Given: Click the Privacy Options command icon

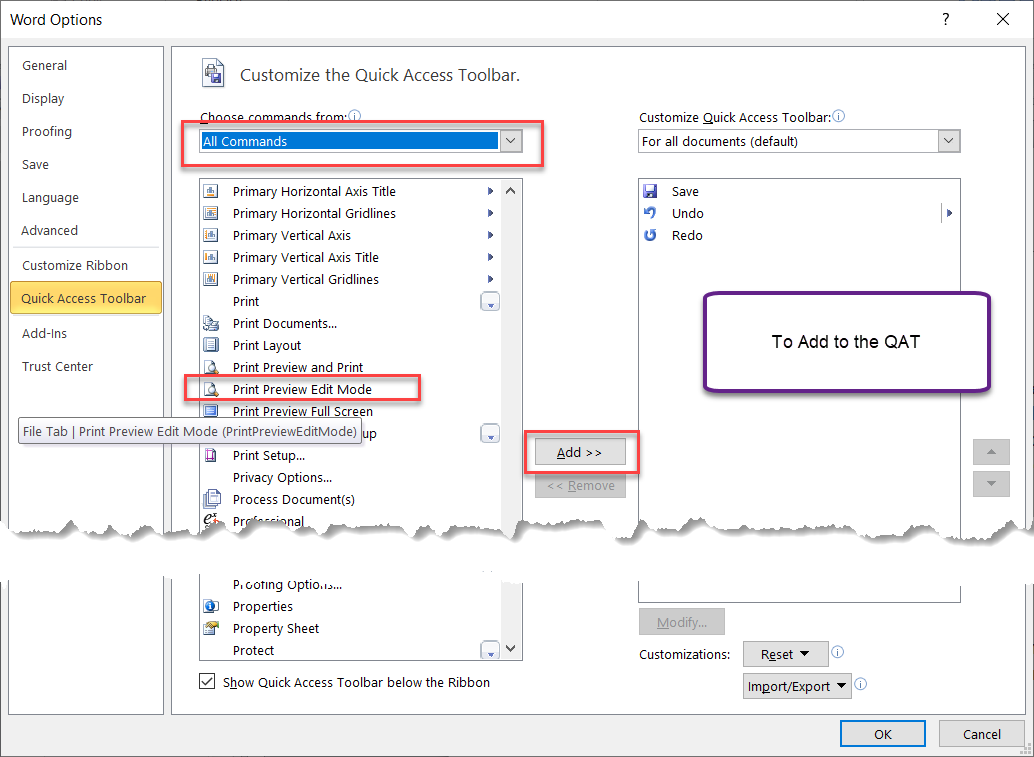Looking at the screenshot, I should point(212,477).
